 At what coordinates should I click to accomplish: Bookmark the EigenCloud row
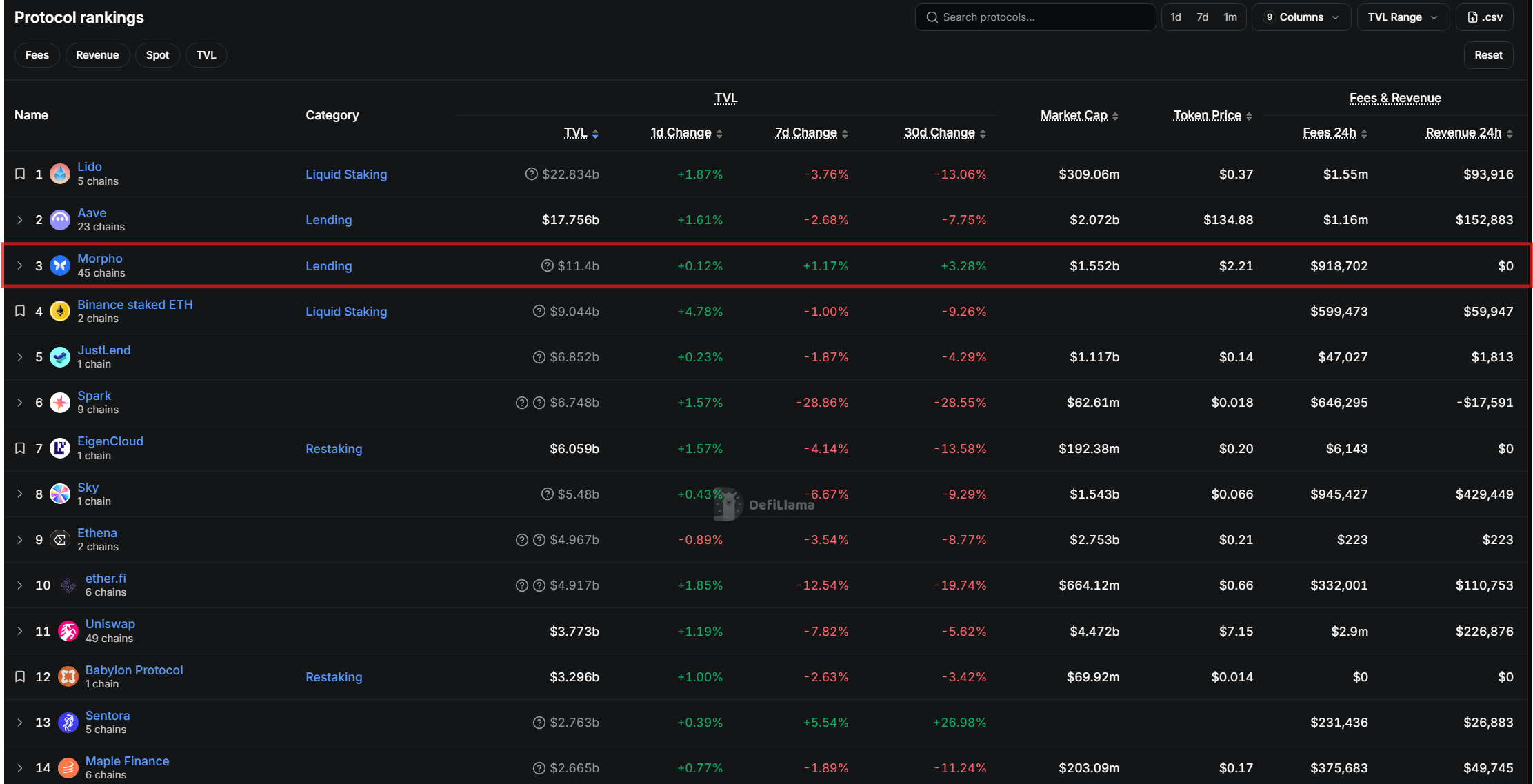point(20,448)
